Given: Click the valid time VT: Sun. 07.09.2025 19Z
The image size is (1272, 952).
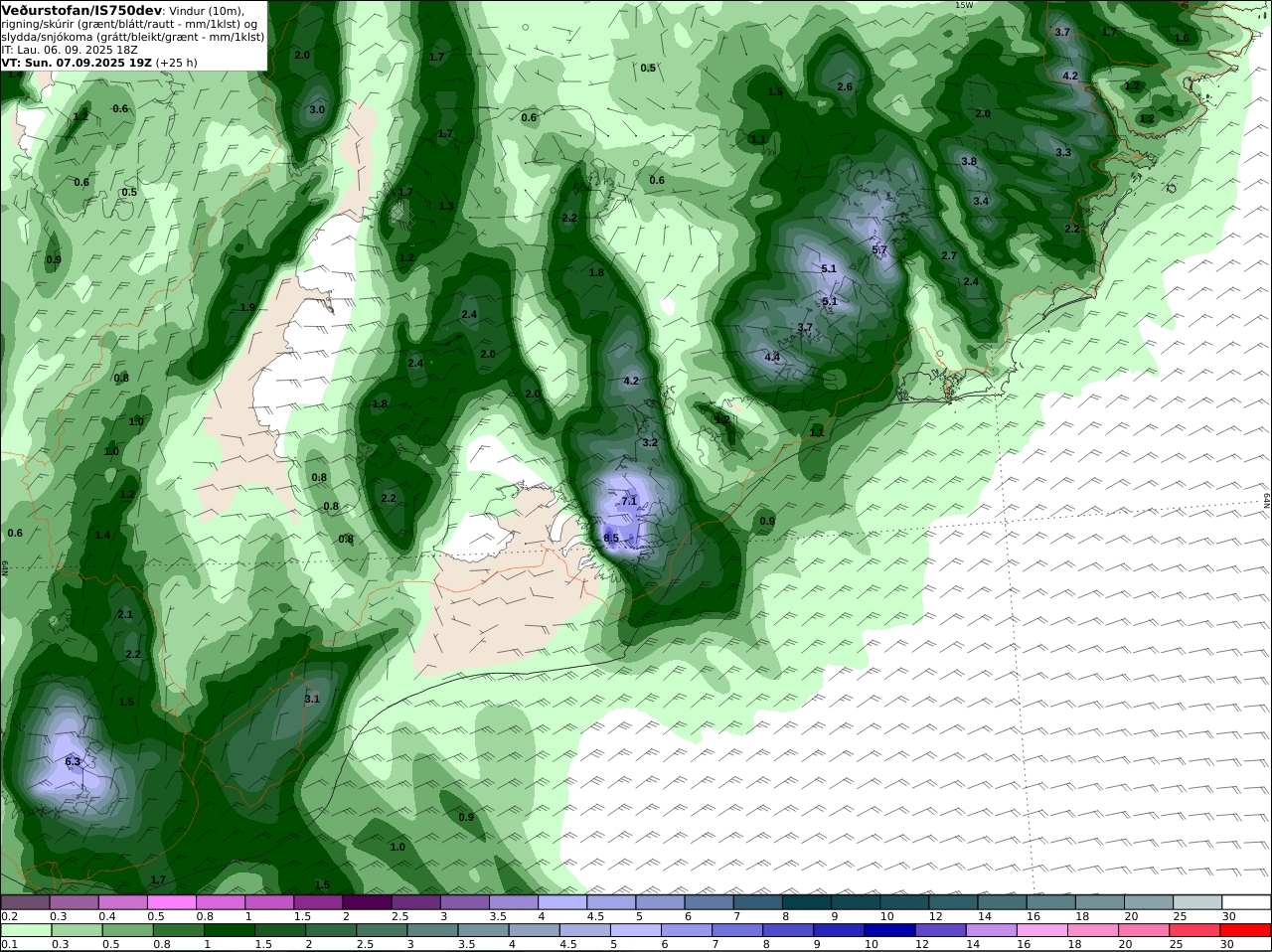Looking at the screenshot, I should pyautogui.click(x=77, y=62).
